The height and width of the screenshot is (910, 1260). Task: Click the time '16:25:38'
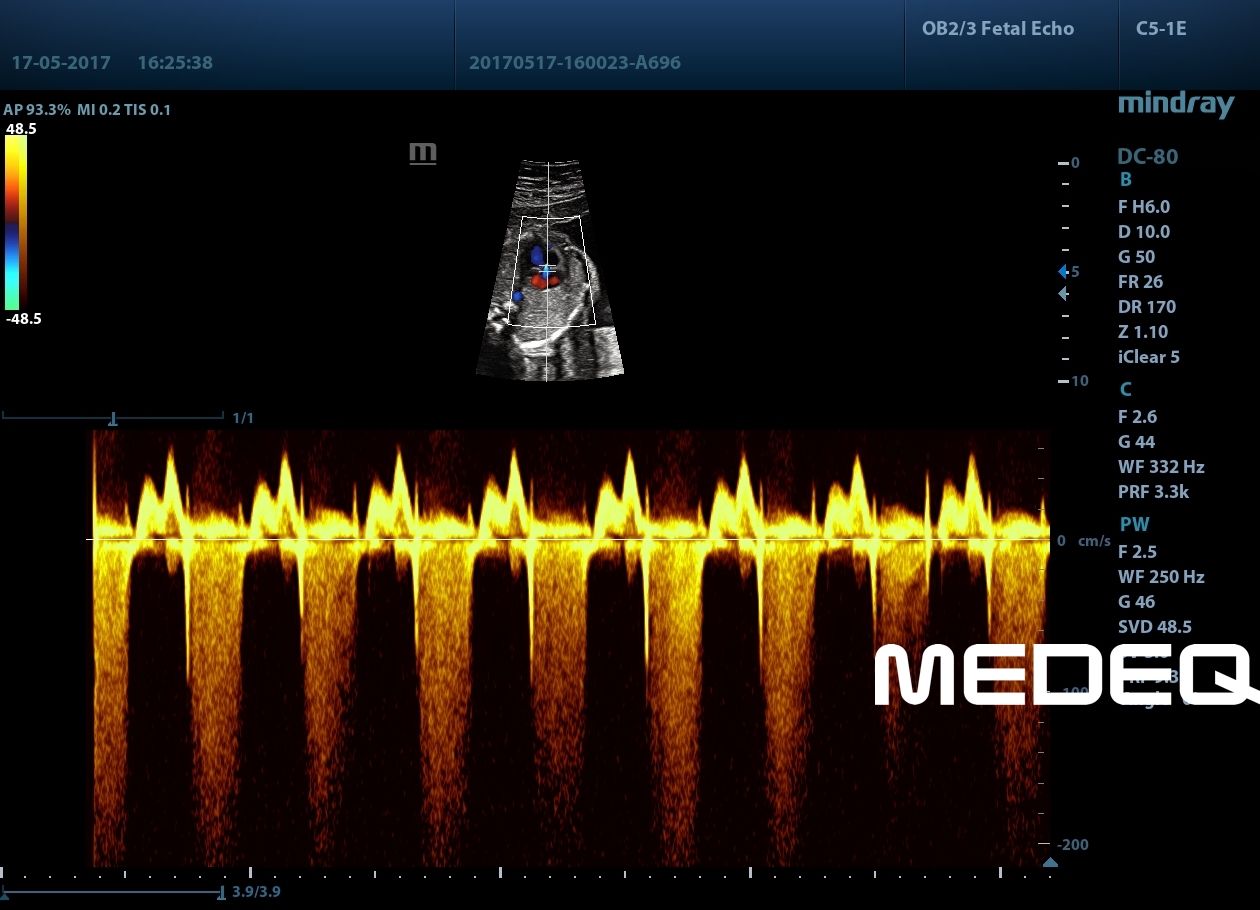175,62
